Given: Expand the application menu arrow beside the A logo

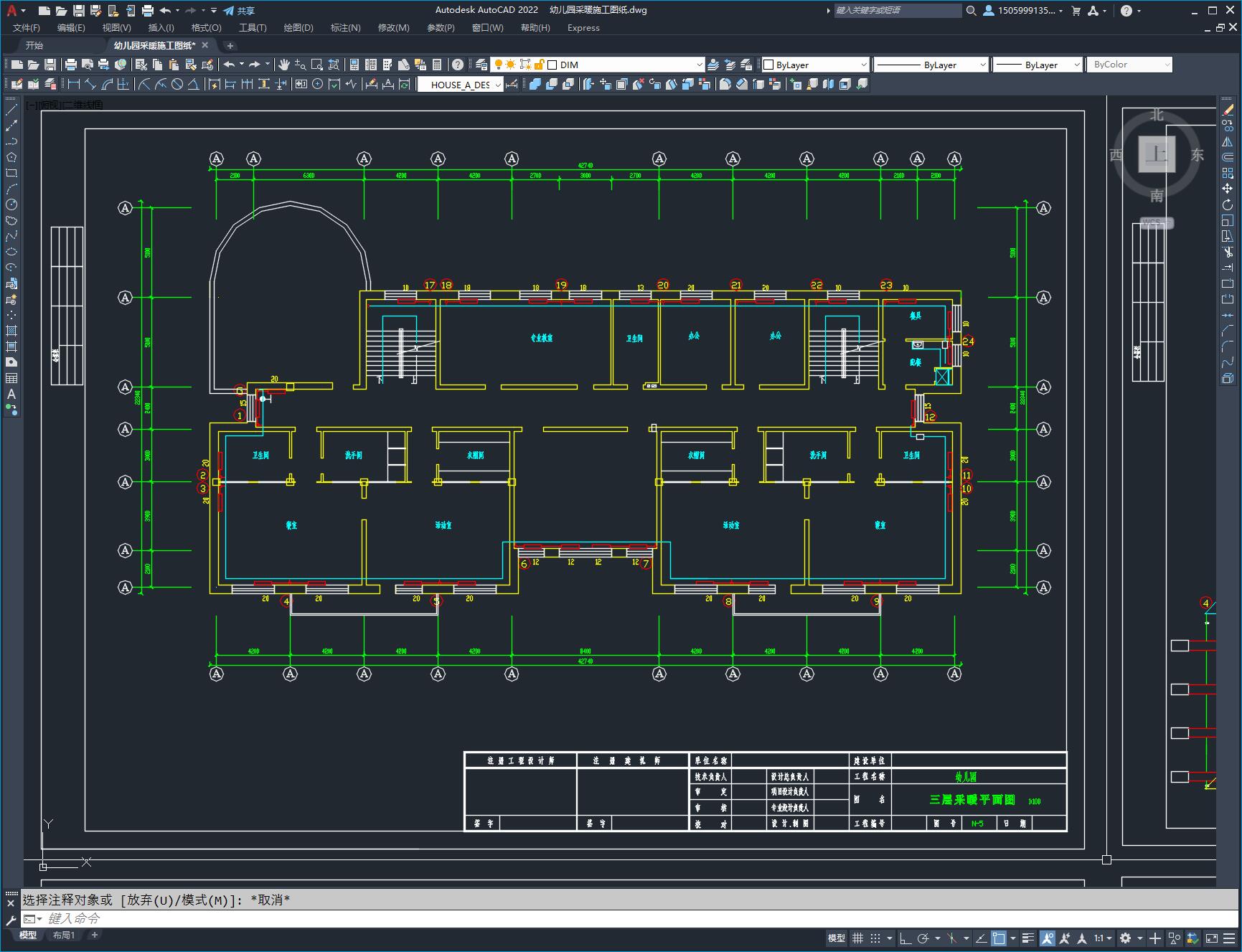Looking at the screenshot, I should (24, 11).
